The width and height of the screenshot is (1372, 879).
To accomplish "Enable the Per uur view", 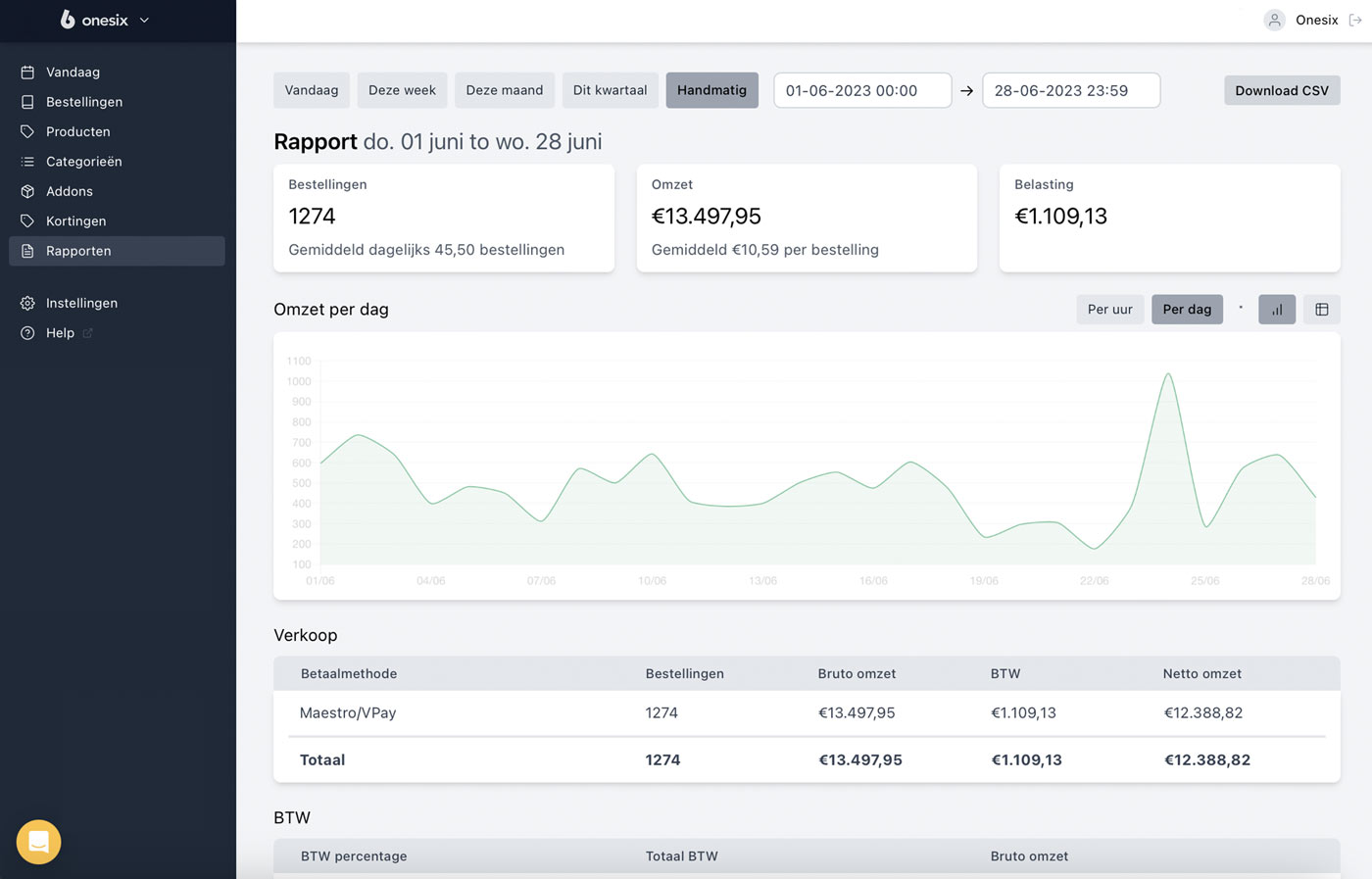I will point(1110,309).
